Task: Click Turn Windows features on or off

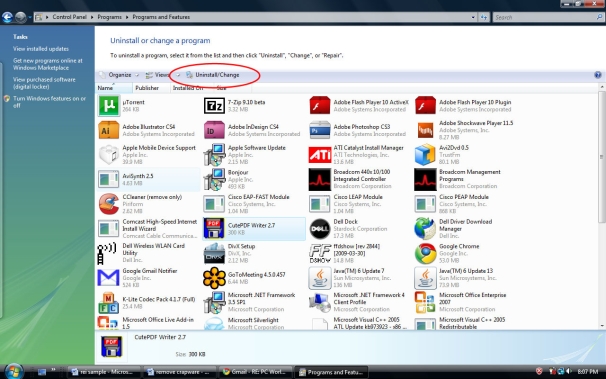Action: point(49,102)
